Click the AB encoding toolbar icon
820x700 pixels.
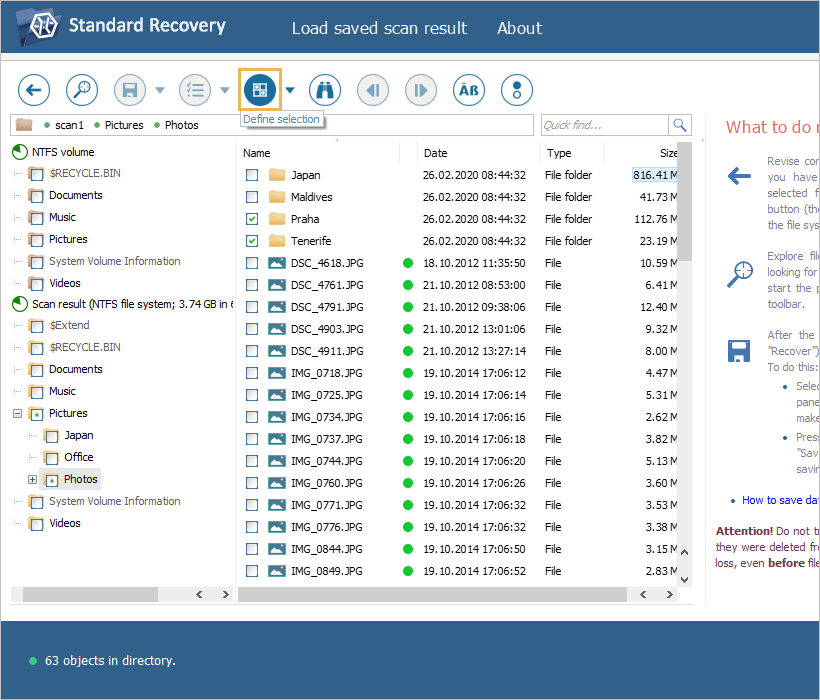coord(468,90)
